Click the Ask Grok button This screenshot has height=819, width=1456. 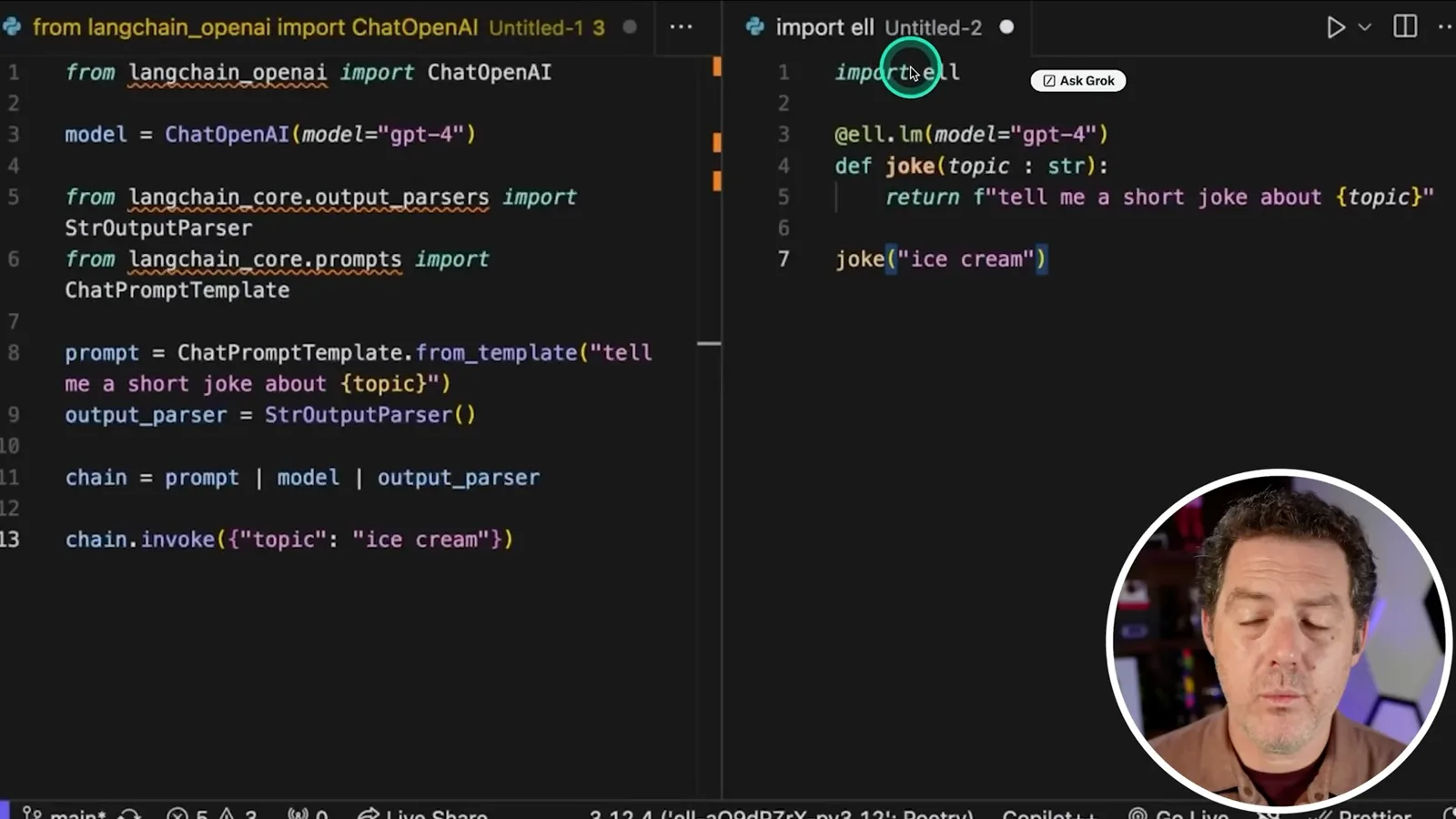tap(1078, 80)
